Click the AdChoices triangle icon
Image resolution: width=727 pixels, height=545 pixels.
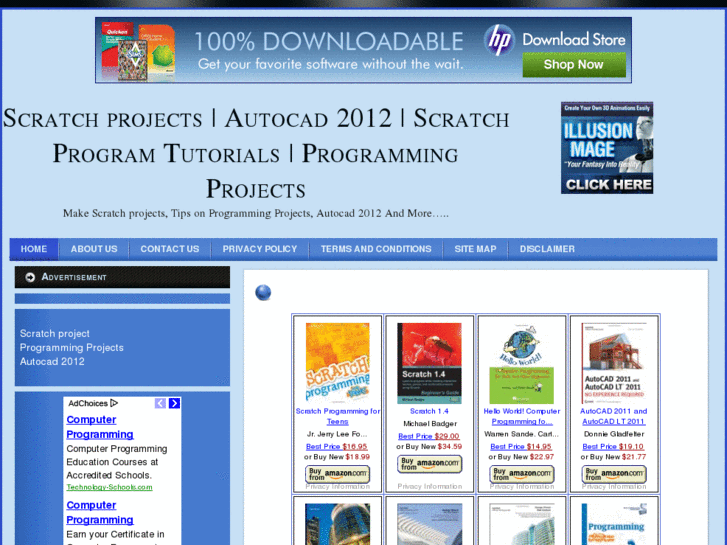pos(114,403)
